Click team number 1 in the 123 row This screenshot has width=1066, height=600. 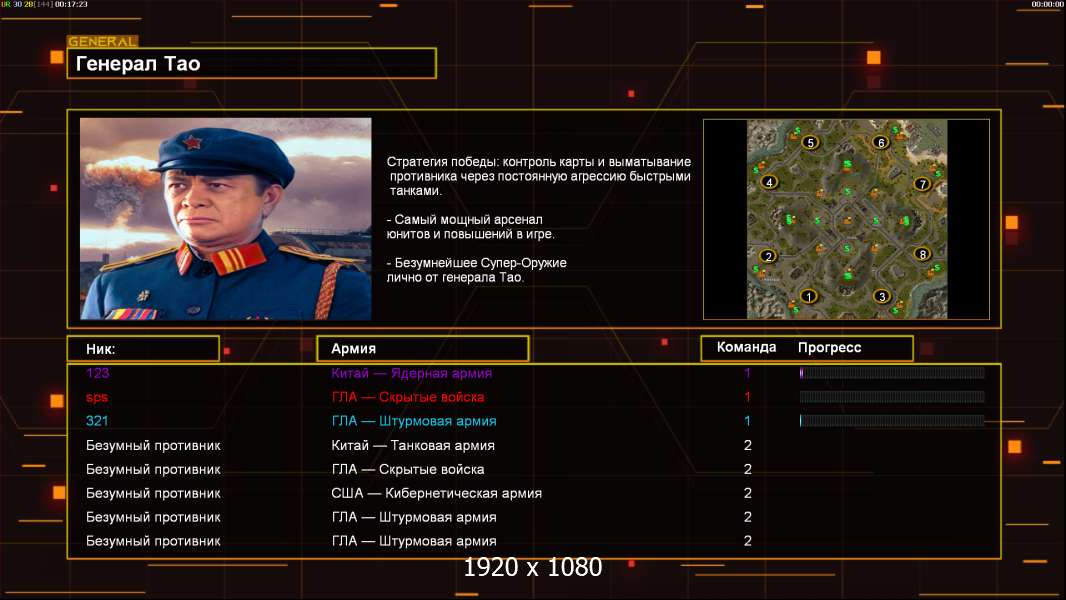click(x=747, y=373)
